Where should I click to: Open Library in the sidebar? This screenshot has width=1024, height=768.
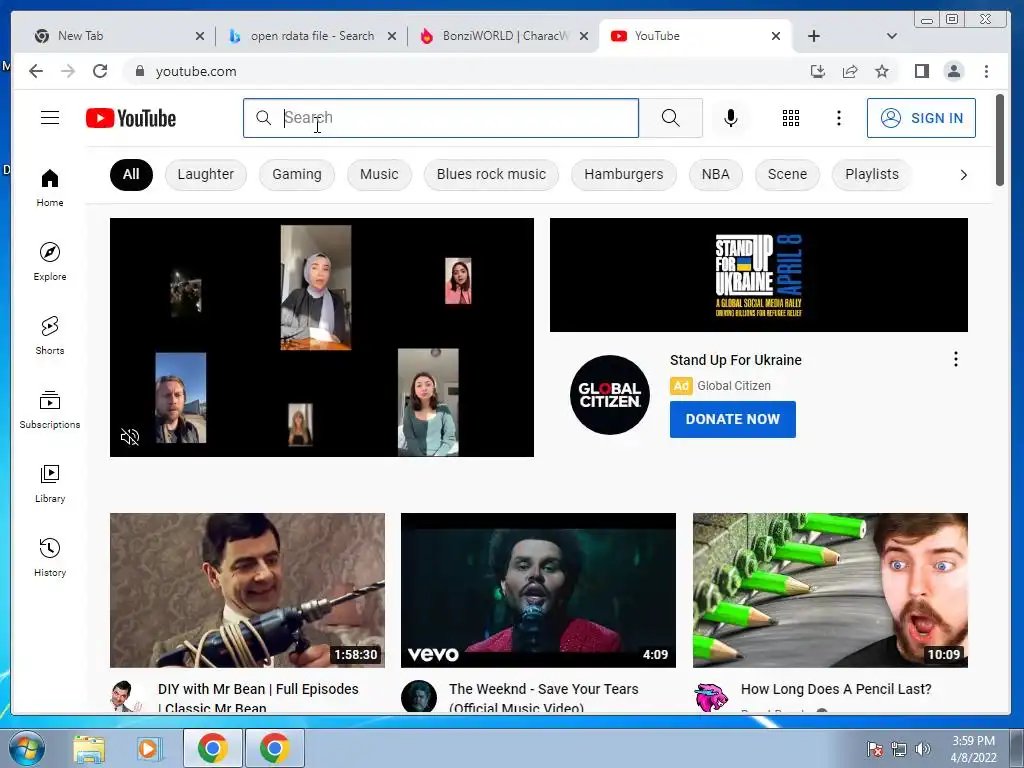click(x=50, y=483)
